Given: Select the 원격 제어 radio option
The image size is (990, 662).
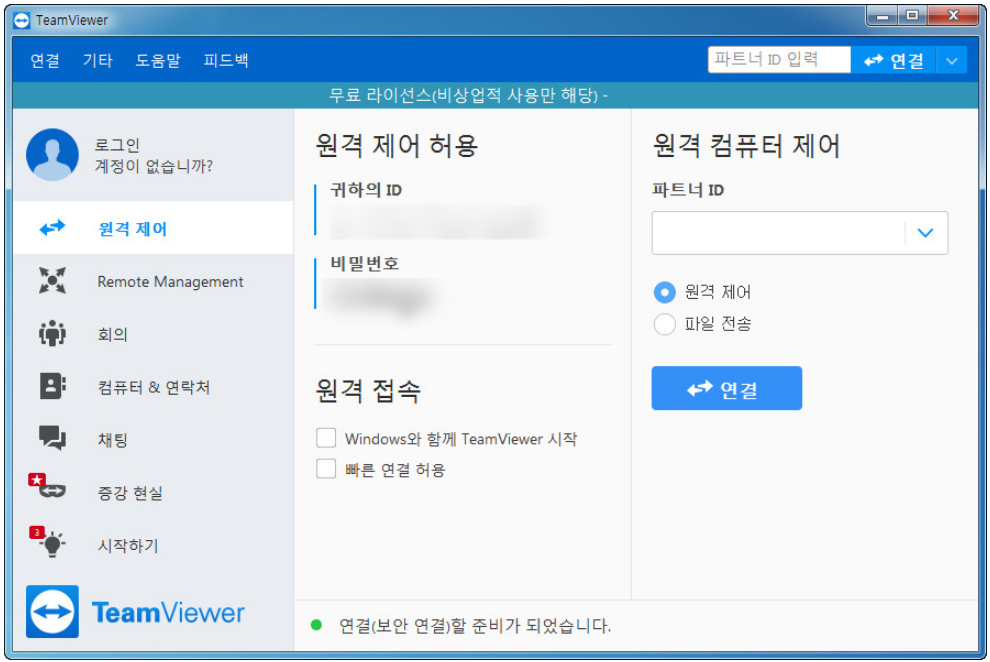Looking at the screenshot, I should click(664, 292).
